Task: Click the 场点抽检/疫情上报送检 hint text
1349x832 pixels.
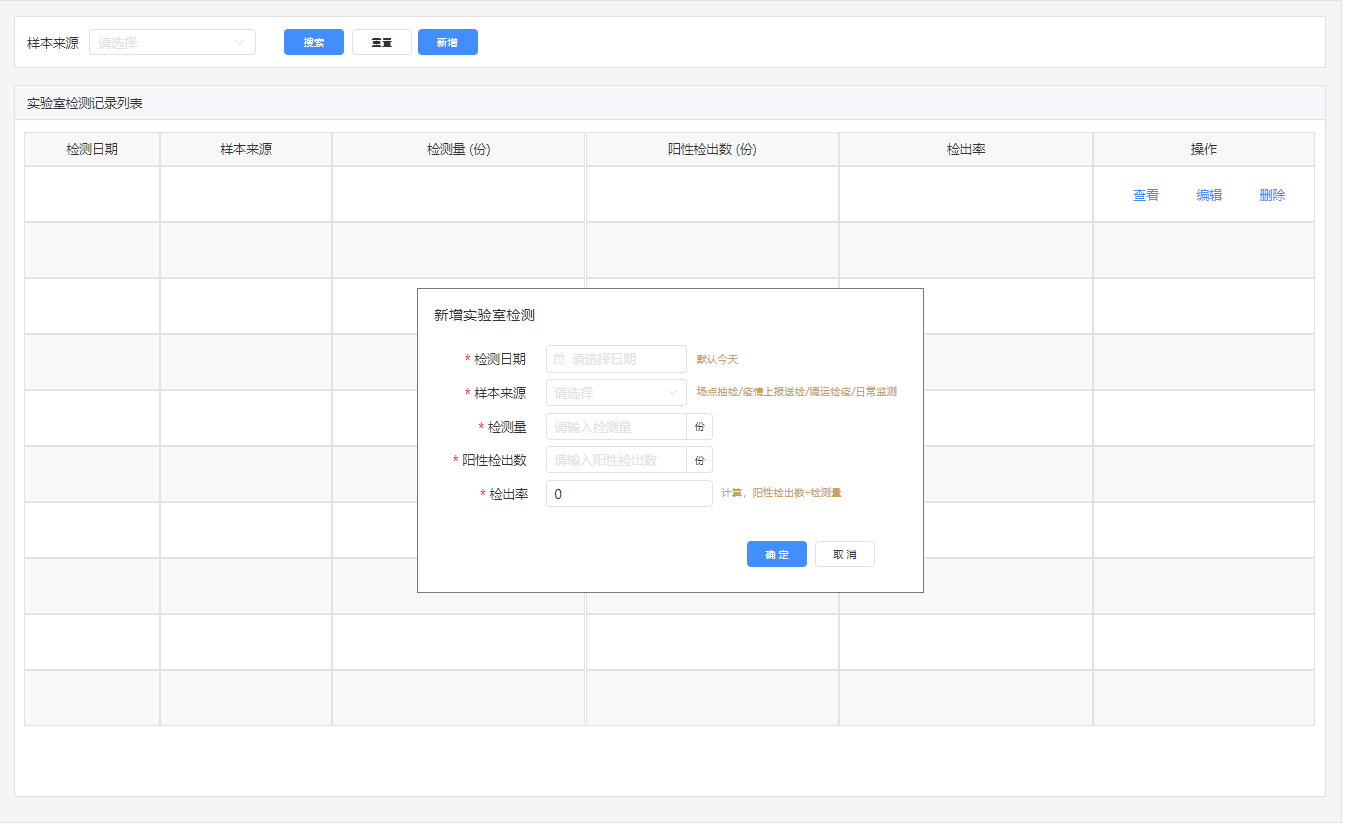Action: click(796, 392)
